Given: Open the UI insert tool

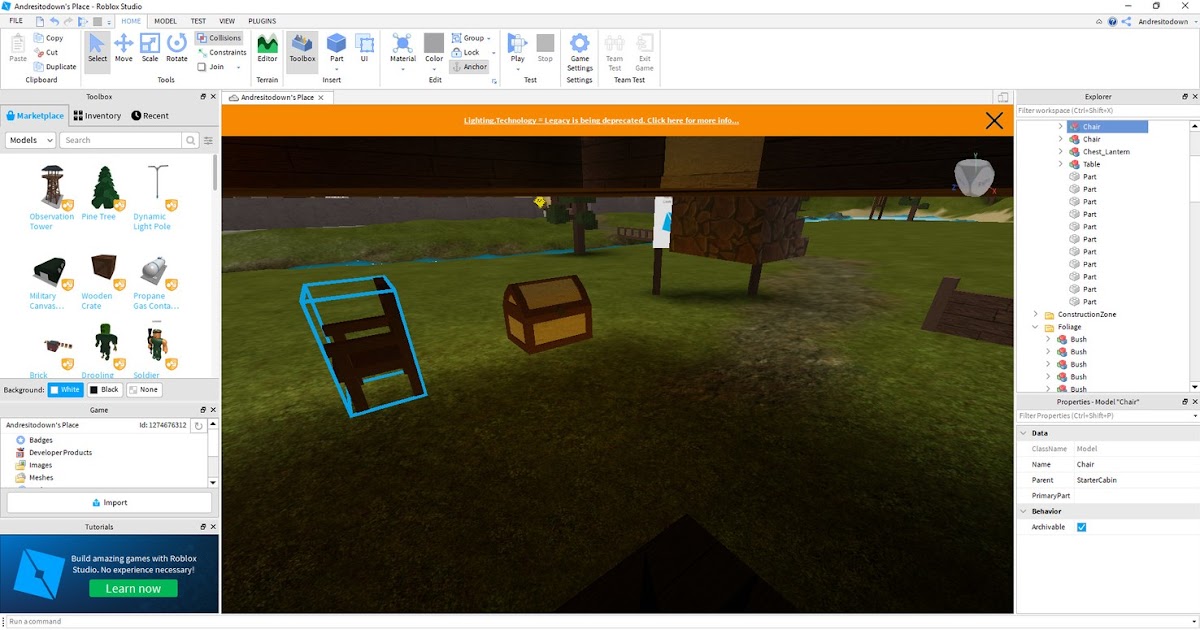Looking at the screenshot, I should [364, 48].
